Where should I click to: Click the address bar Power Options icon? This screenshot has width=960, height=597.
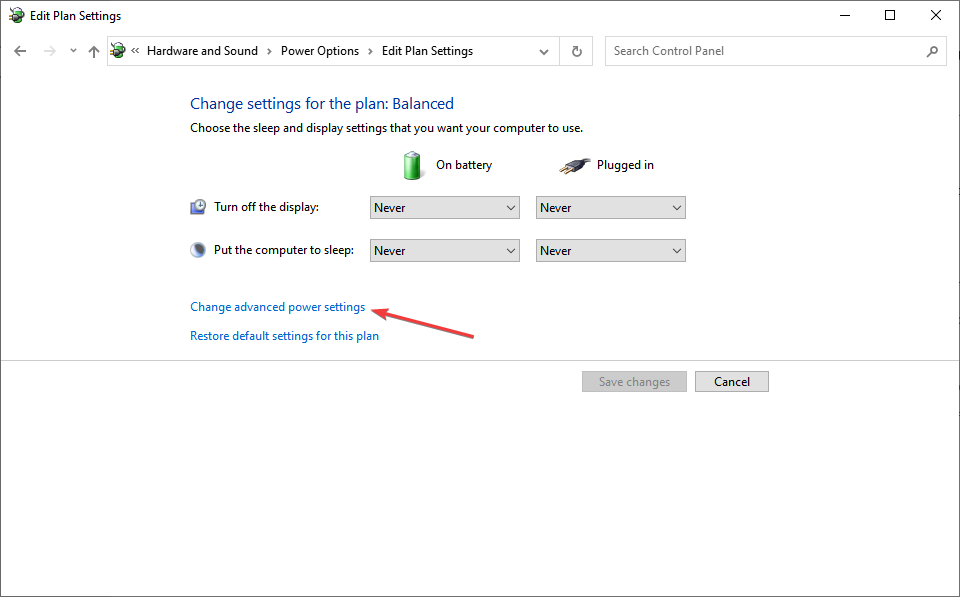click(119, 51)
